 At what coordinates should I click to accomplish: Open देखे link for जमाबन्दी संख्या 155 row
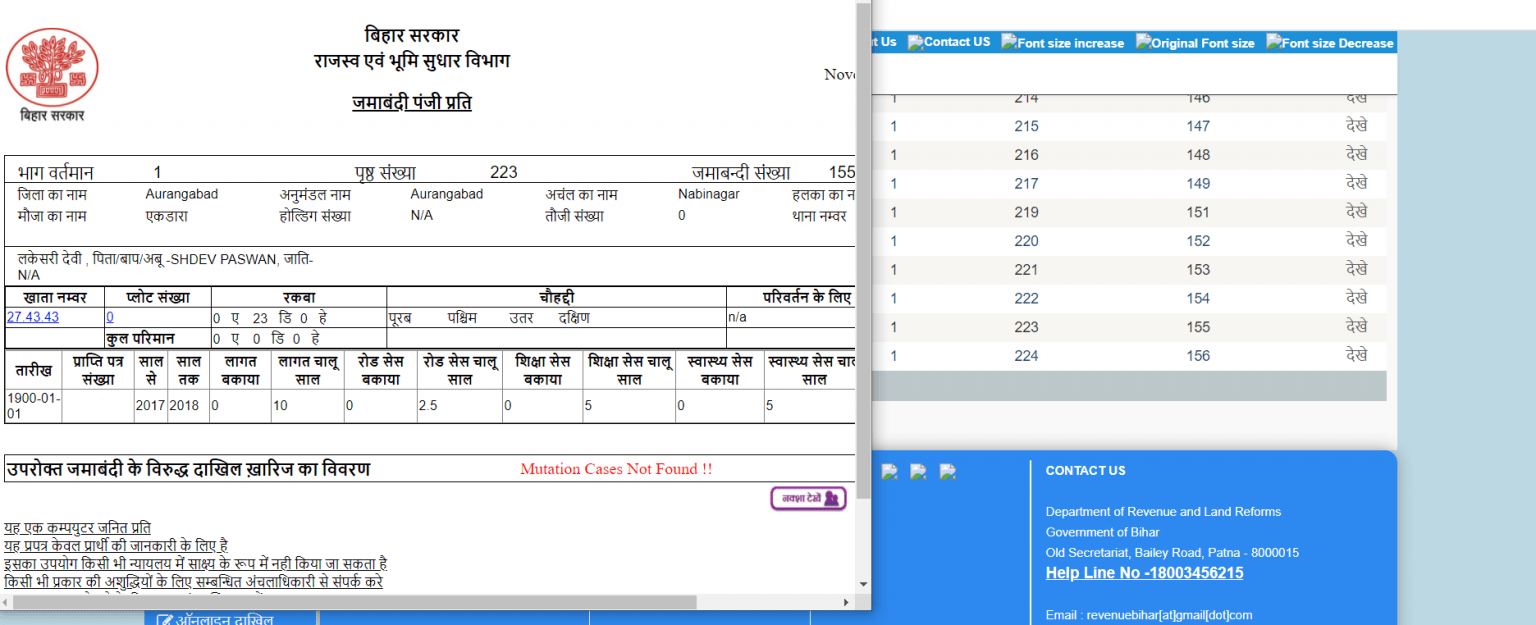(x=1357, y=326)
